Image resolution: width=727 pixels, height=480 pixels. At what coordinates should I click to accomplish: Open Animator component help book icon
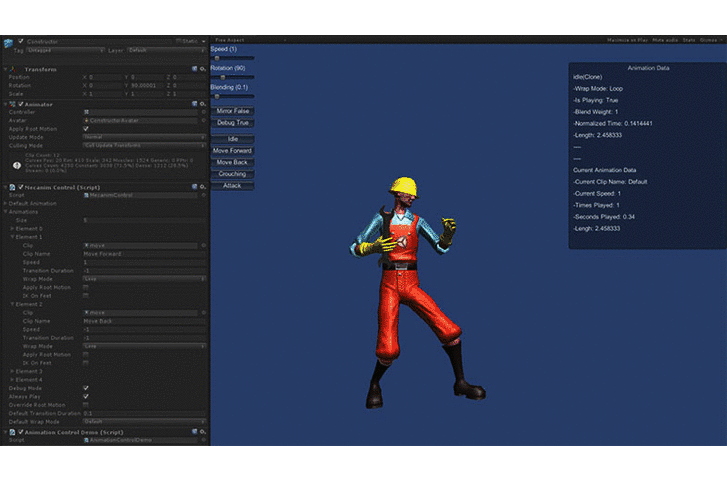point(195,104)
